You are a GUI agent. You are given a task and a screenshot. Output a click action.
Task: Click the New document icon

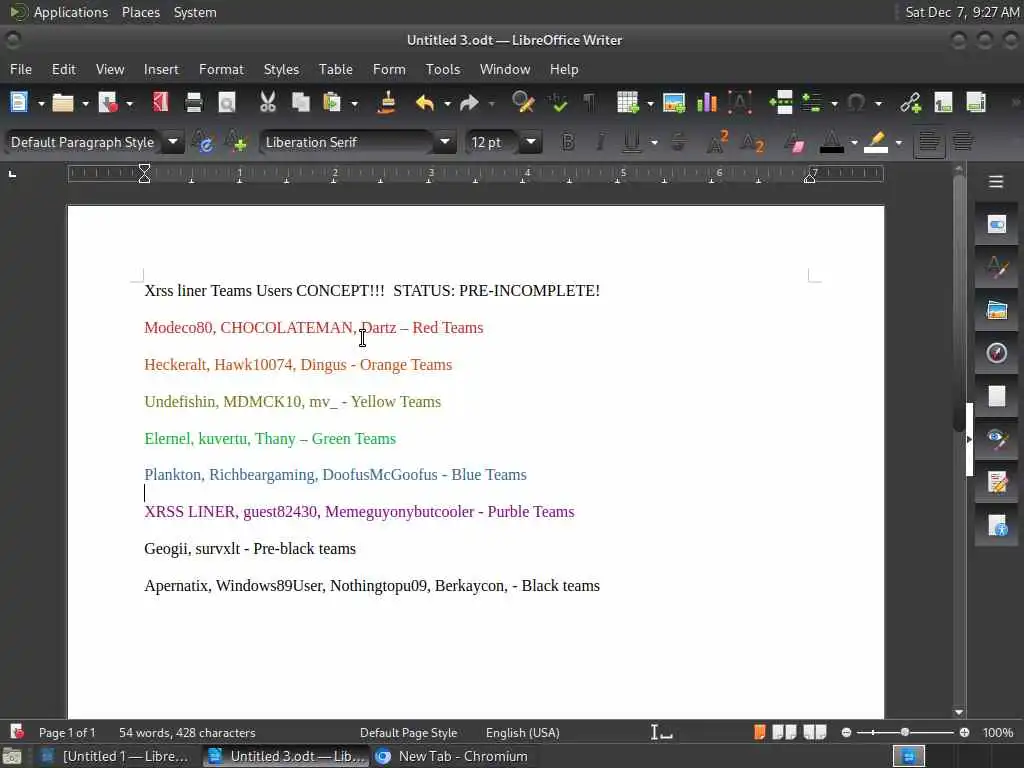(19, 103)
